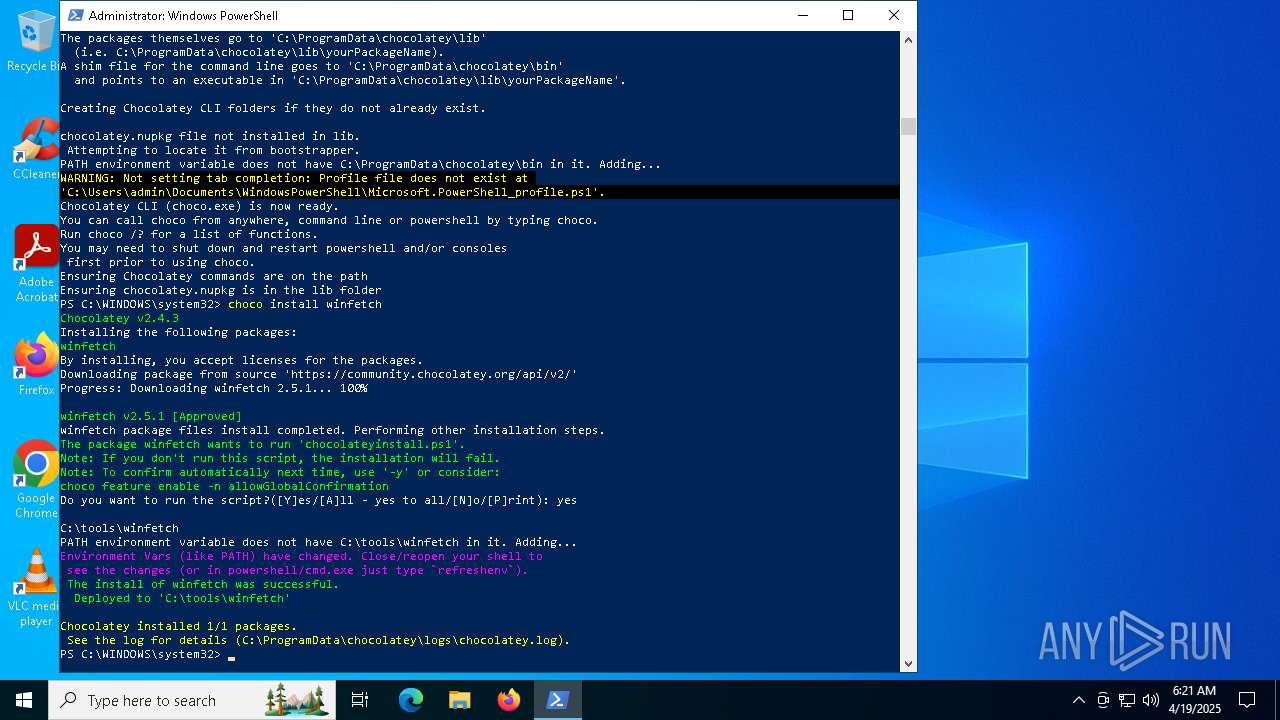Screen dimensions: 1280x720
Task: Click the PowerShell scrollbar thumb
Action: [908, 127]
